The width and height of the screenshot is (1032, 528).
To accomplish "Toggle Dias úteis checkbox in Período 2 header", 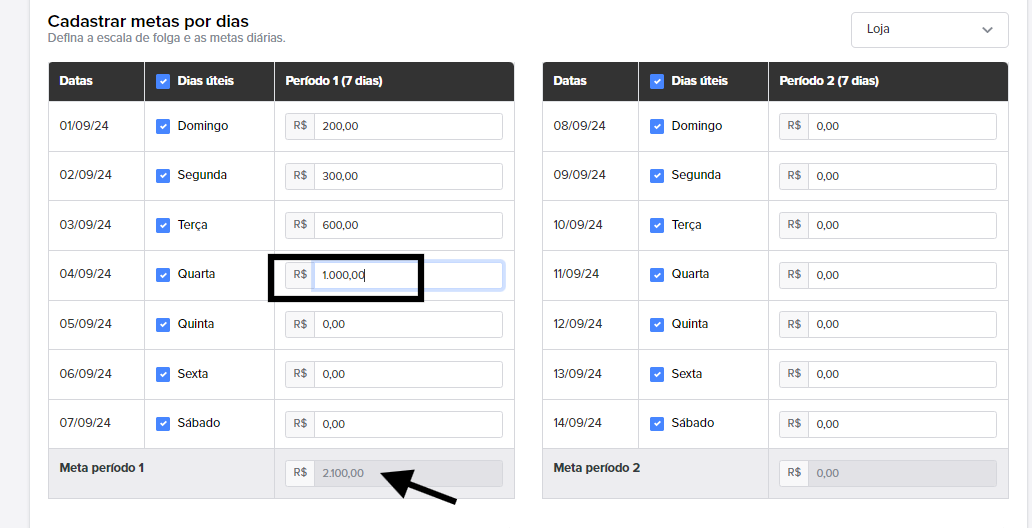I will point(657,81).
